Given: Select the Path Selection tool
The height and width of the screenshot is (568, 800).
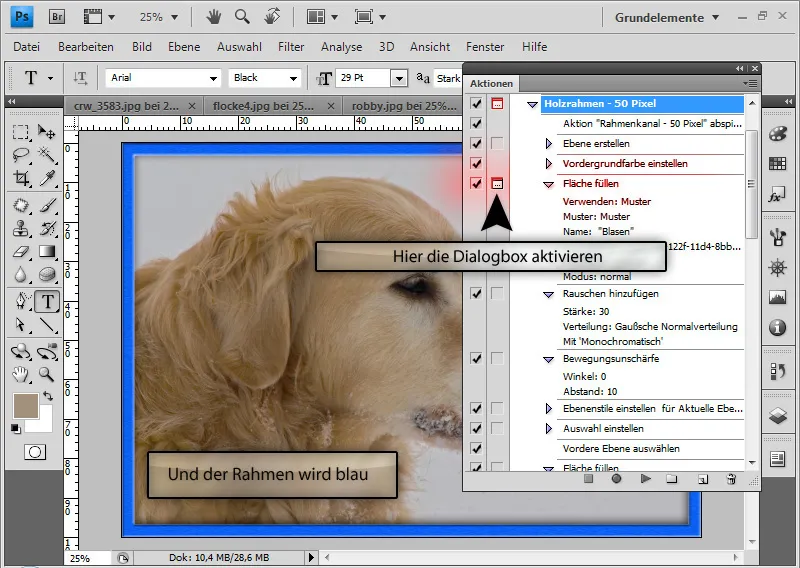Looking at the screenshot, I should [20, 325].
